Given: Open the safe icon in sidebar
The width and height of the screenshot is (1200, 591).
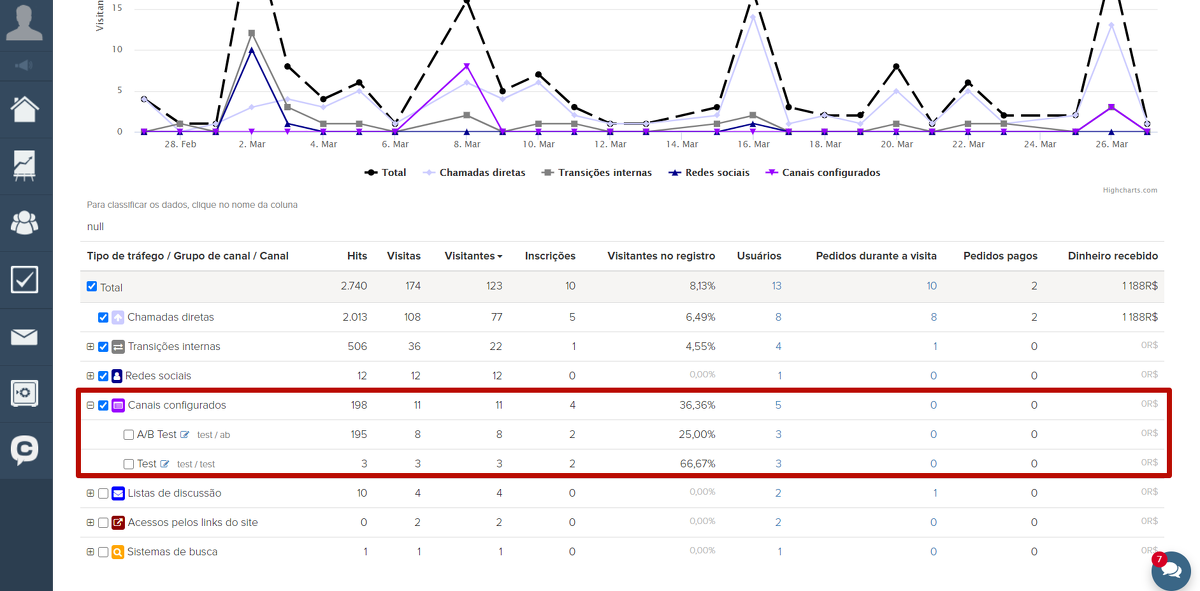Looking at the screenshot, I should [25, 393].
